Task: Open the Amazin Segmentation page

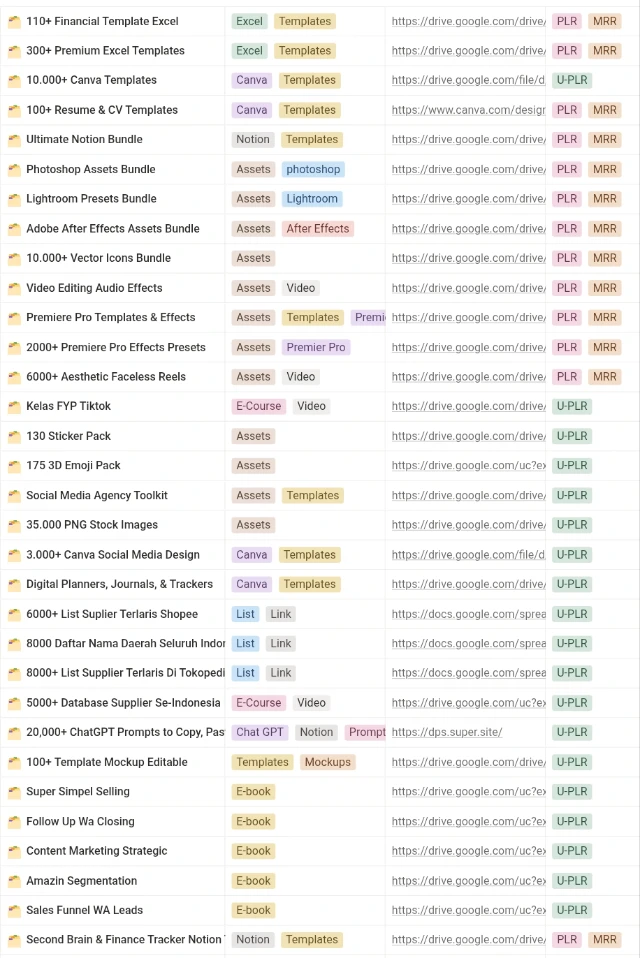Action: pyautogui.click(x=81, y=880)
